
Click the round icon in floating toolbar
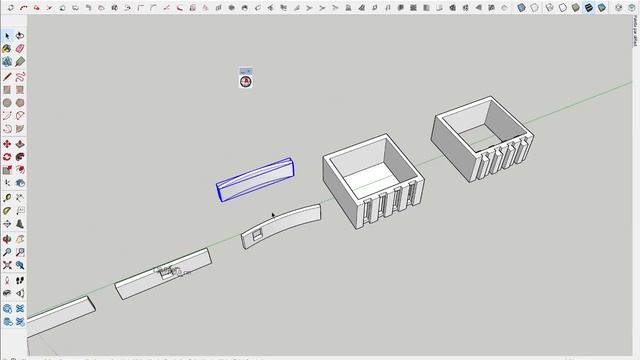tap(245, 82)
